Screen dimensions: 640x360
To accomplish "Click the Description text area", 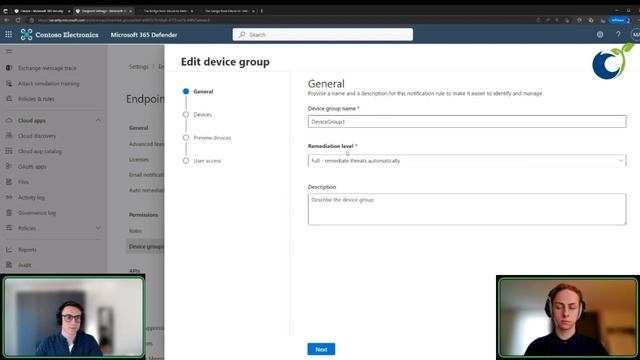I will tap(467, 209).
